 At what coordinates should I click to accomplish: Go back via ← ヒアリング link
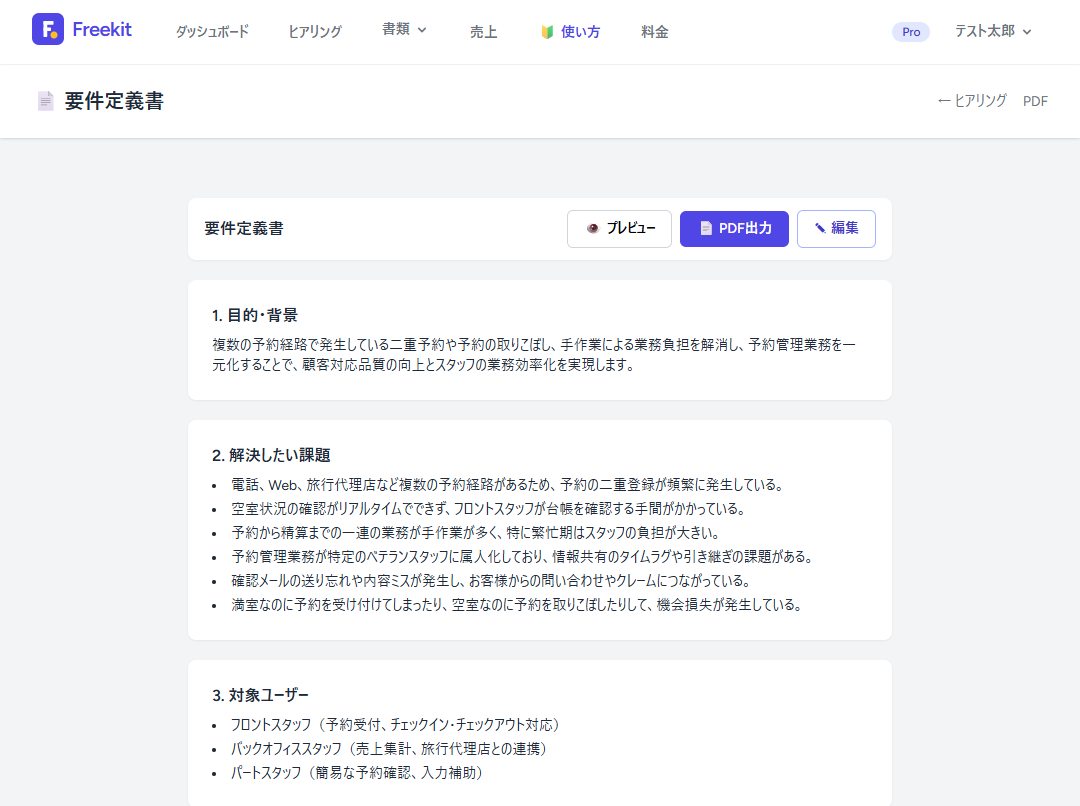[972, 101]
